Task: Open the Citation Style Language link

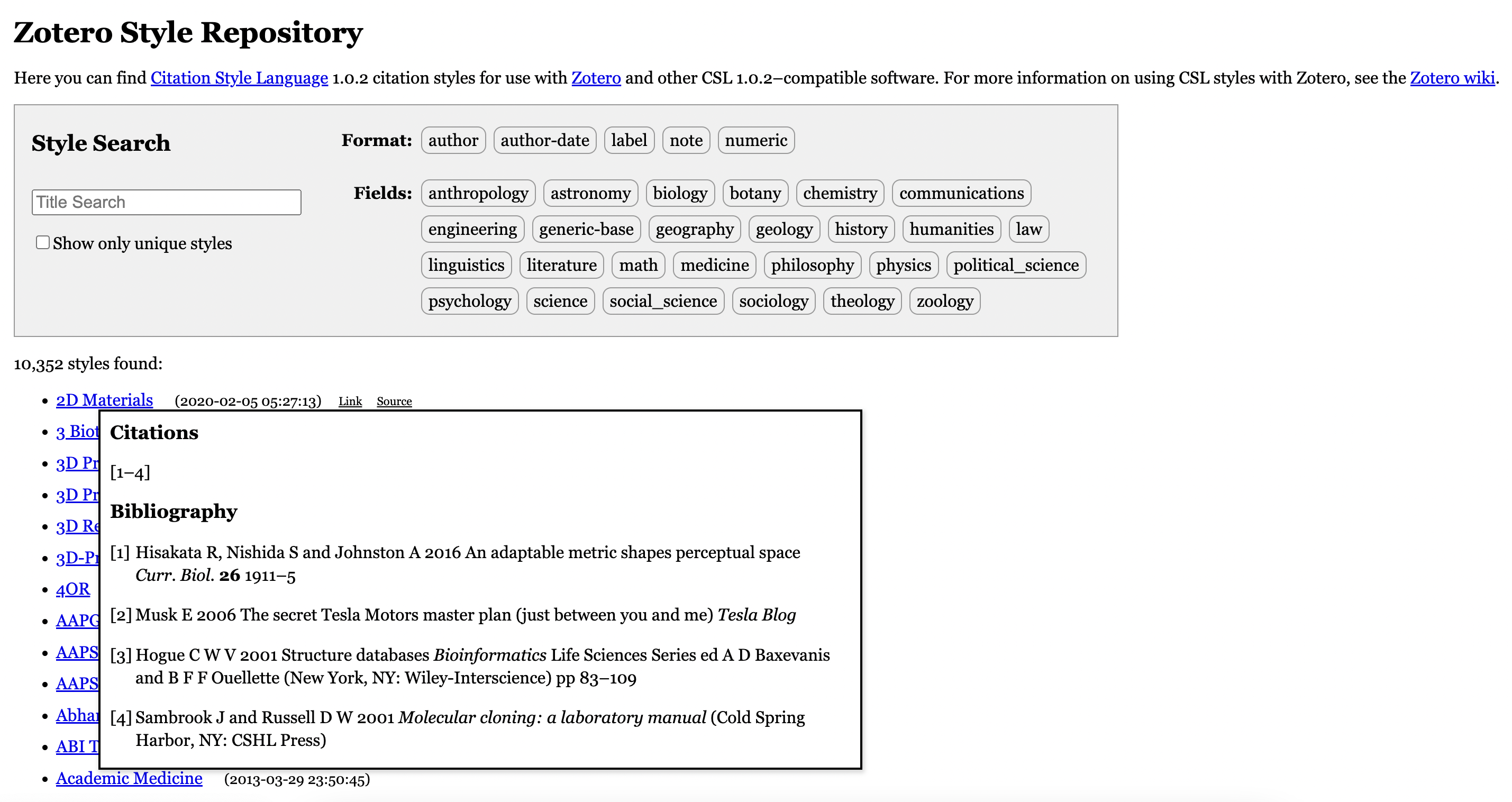Action: pos(239,78)
